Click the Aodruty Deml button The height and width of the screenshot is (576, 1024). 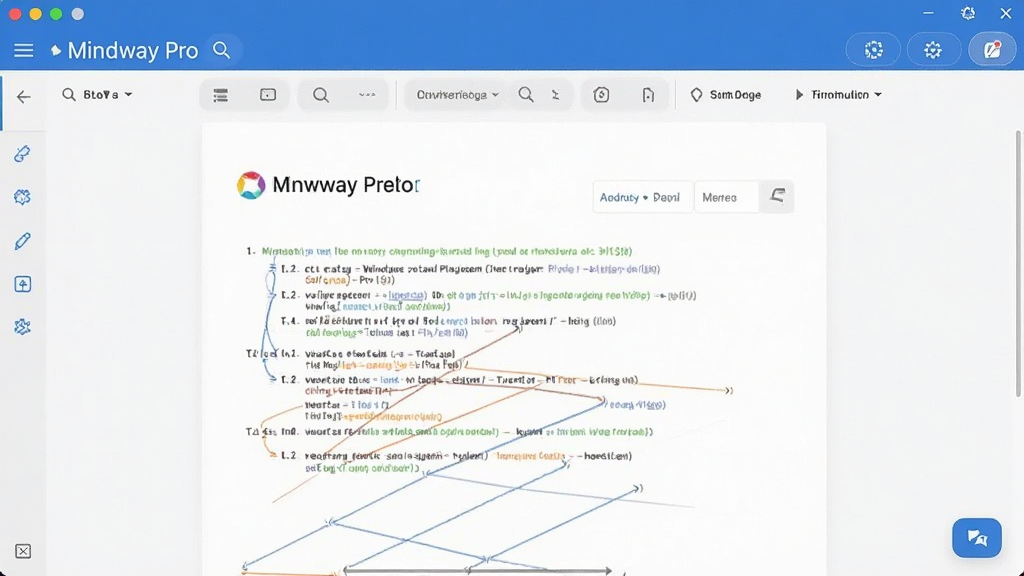641,197
